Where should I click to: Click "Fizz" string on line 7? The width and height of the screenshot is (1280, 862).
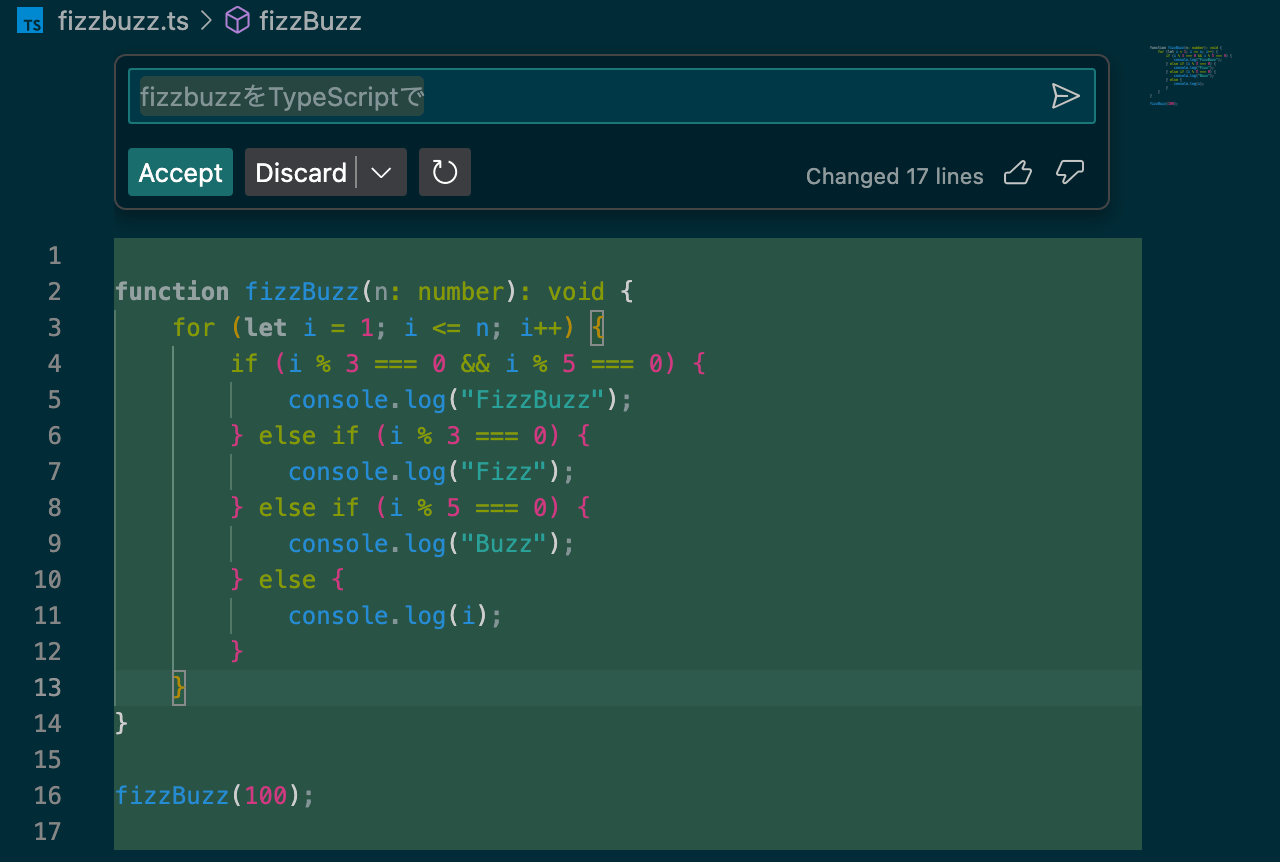504,472
